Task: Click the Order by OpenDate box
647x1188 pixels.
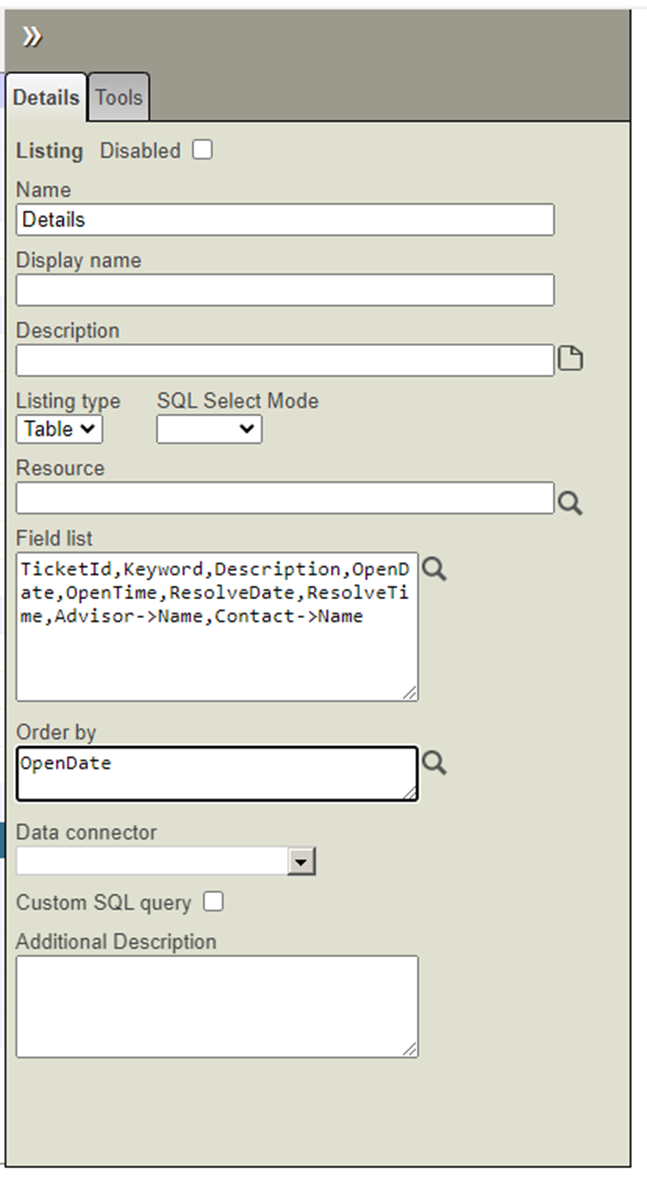Action: coord(217,773)
